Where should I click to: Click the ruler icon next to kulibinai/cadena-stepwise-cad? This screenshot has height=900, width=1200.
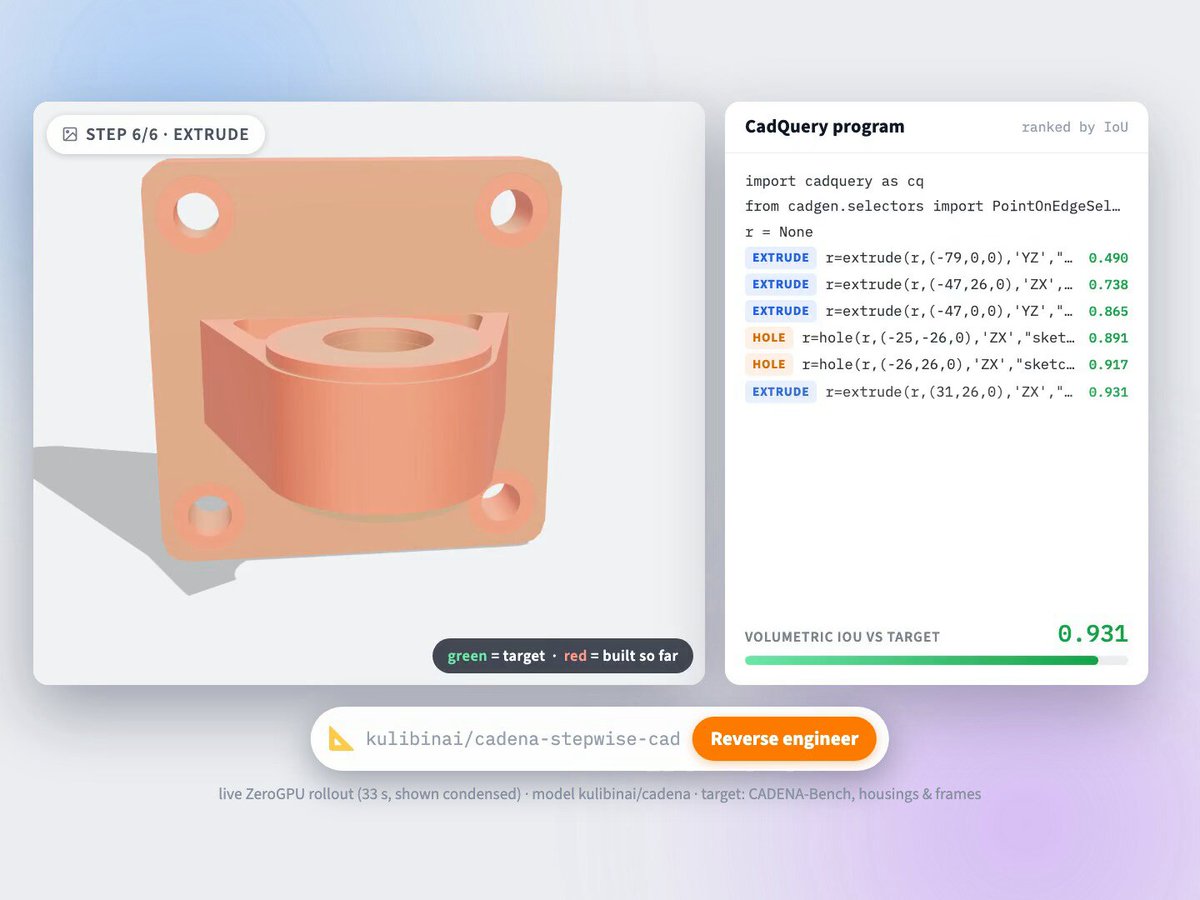342,739
